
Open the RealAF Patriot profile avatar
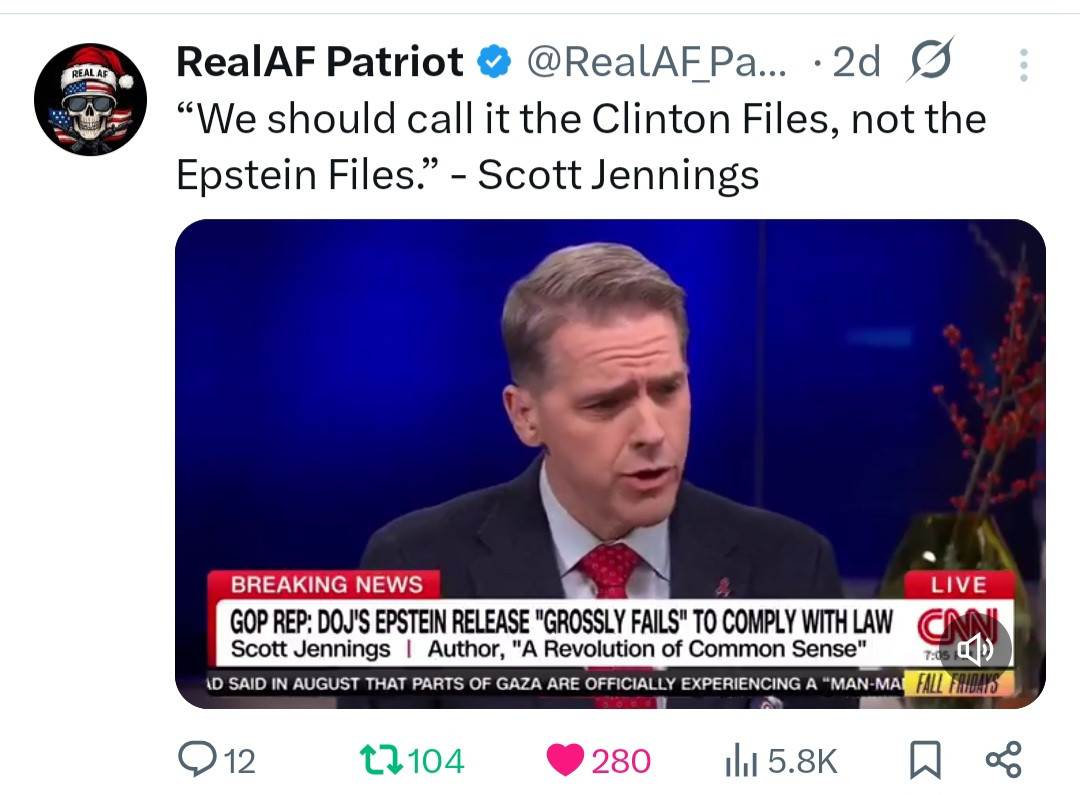(90, 100)
